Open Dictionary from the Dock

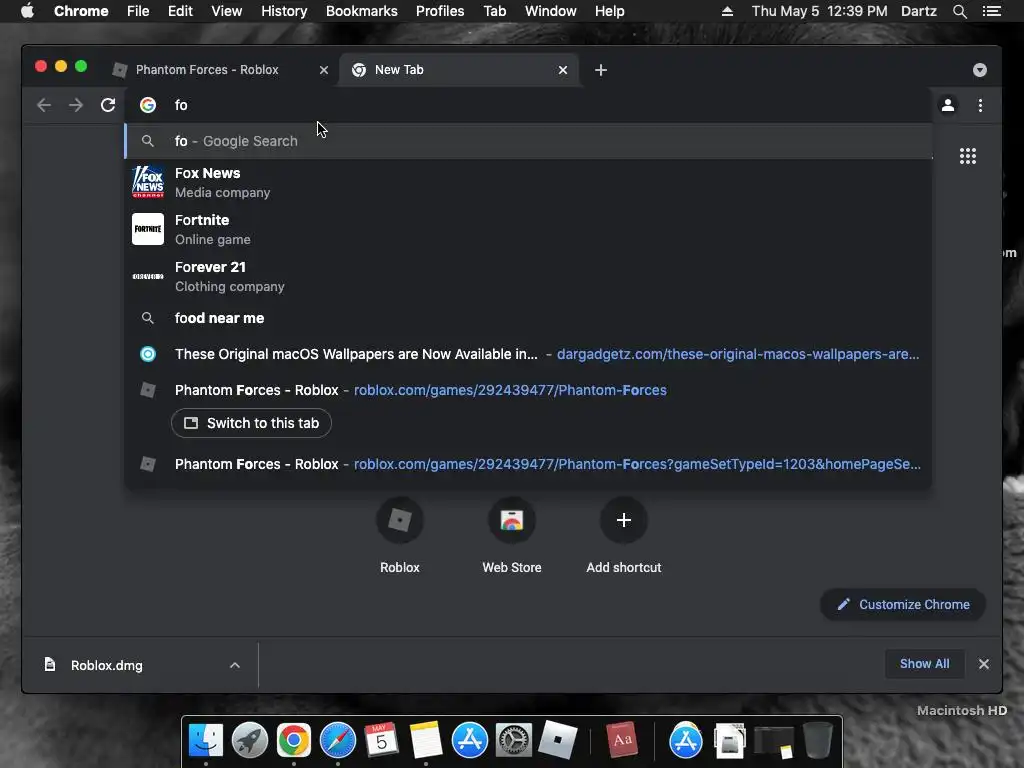(622, 740)
